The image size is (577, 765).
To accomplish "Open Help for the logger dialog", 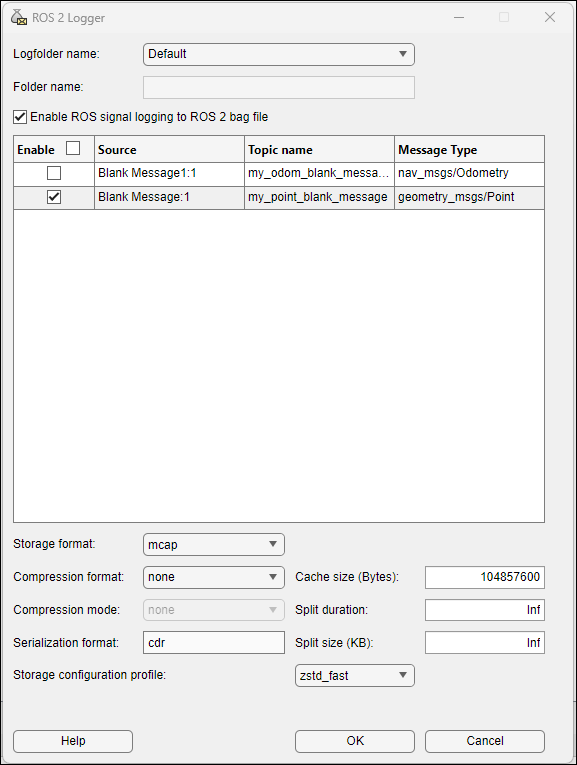I will coord(73,741).
